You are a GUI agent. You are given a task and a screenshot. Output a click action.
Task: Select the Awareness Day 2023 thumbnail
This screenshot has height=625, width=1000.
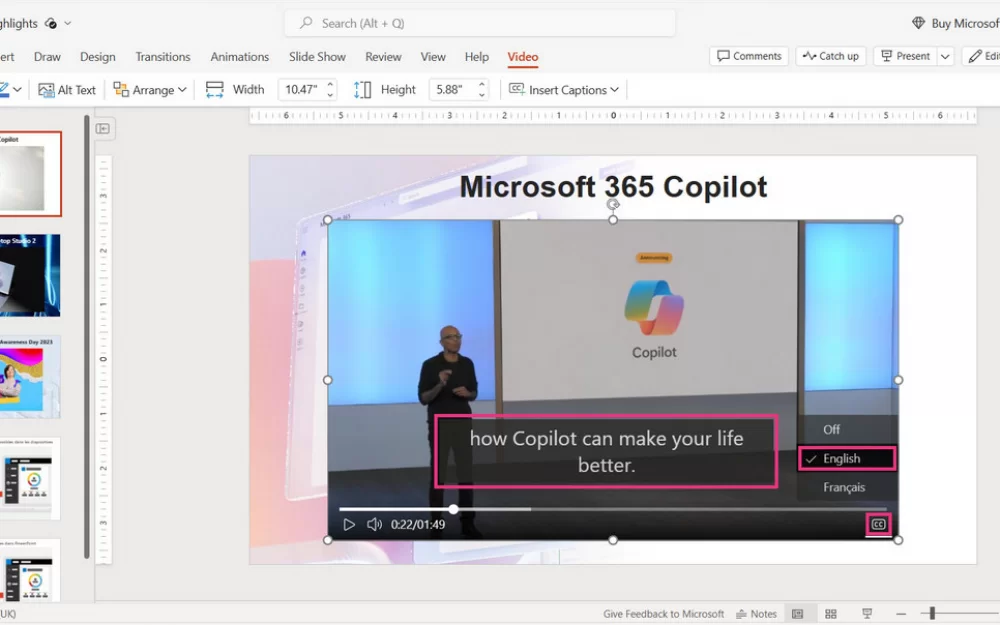[x=30, y=377]
